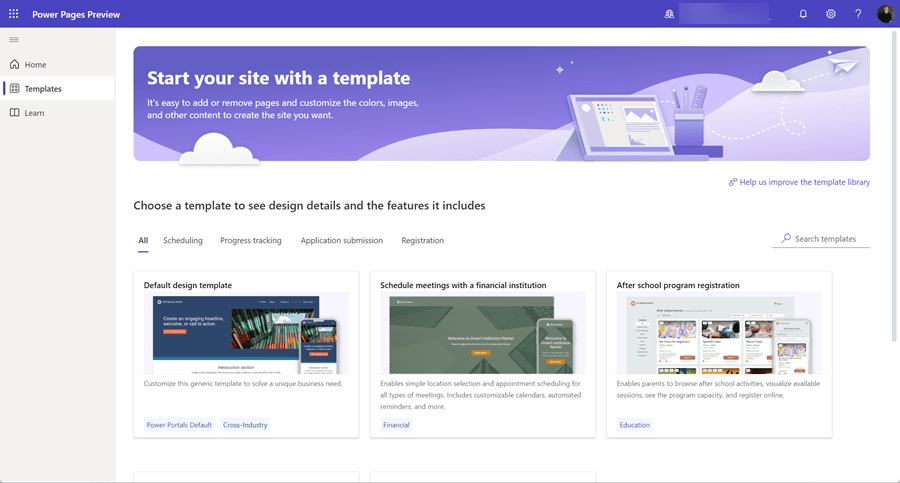Viewport: 900px width, 483px height.
Task: Open financial institution meetings template preview
Action: coord(482,333)
